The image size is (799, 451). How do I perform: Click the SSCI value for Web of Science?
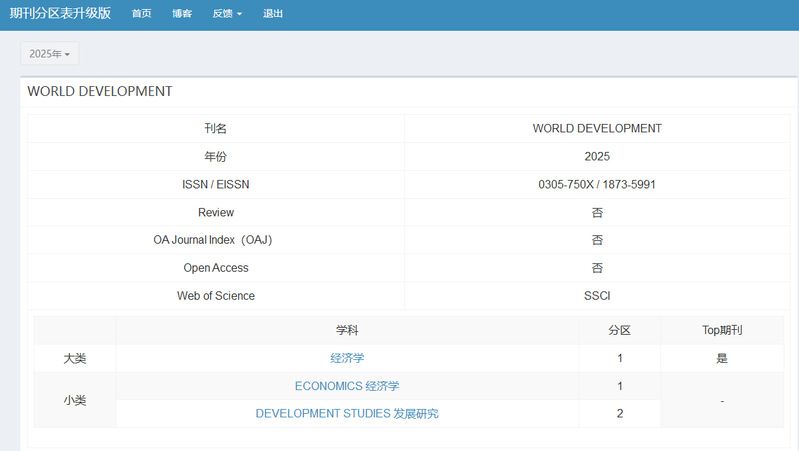point(597,296)
